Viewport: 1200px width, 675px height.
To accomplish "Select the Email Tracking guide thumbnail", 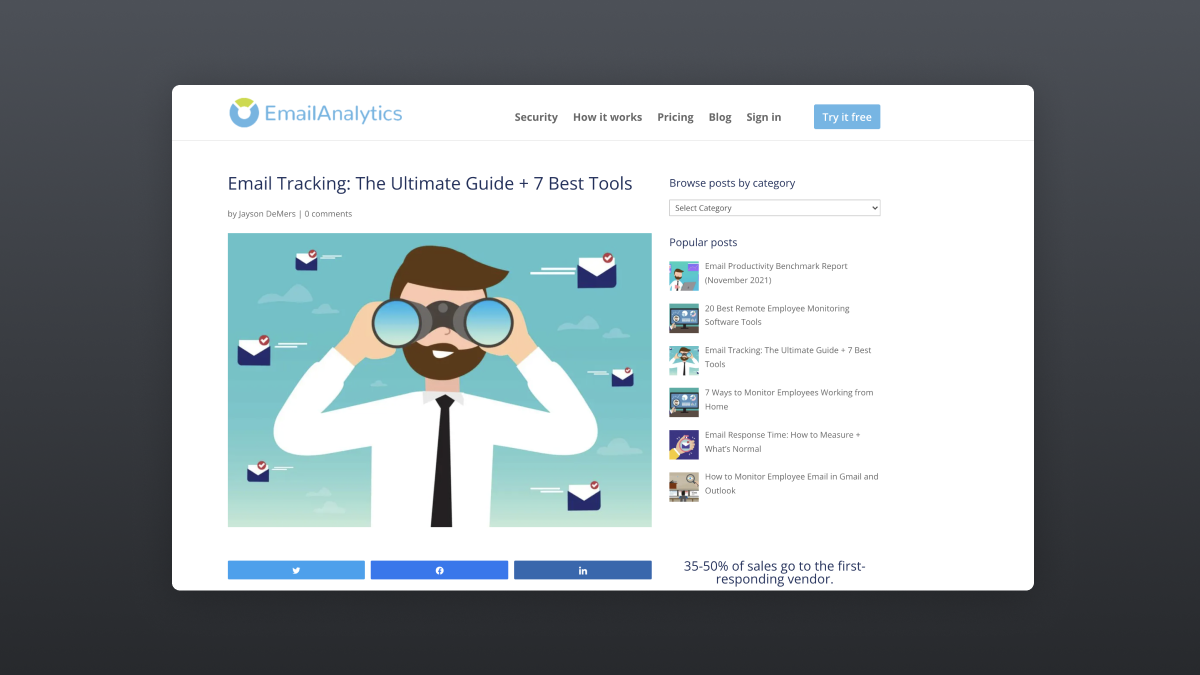I will (x=684, y=360).
